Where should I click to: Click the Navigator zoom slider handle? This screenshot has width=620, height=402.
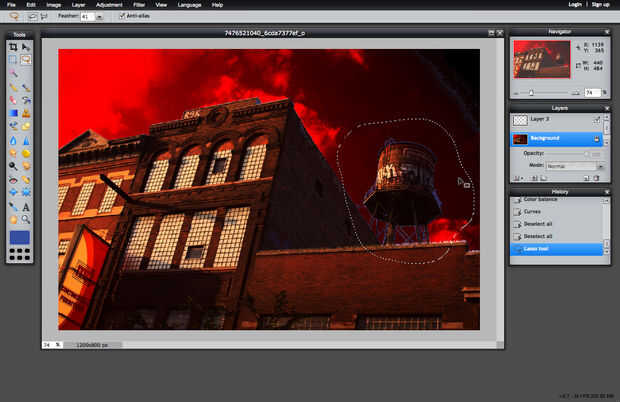(531, 92)
